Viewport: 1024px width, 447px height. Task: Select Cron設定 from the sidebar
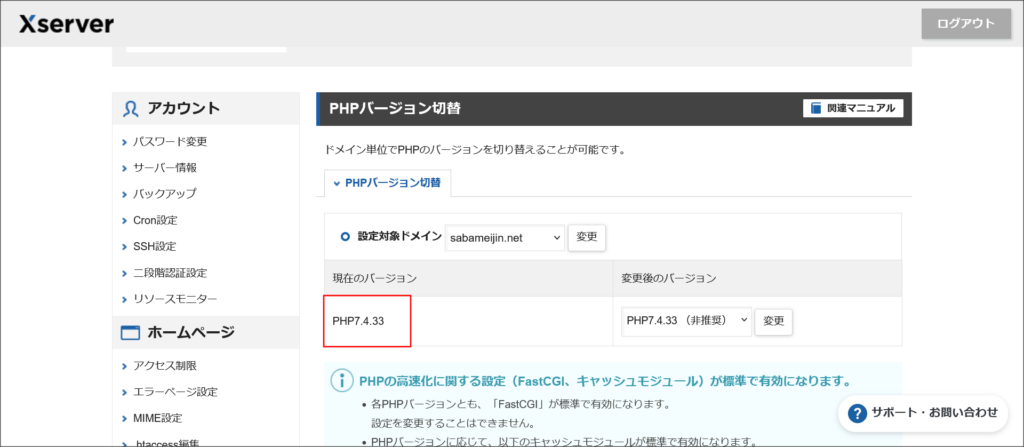[x=155, y=220]
